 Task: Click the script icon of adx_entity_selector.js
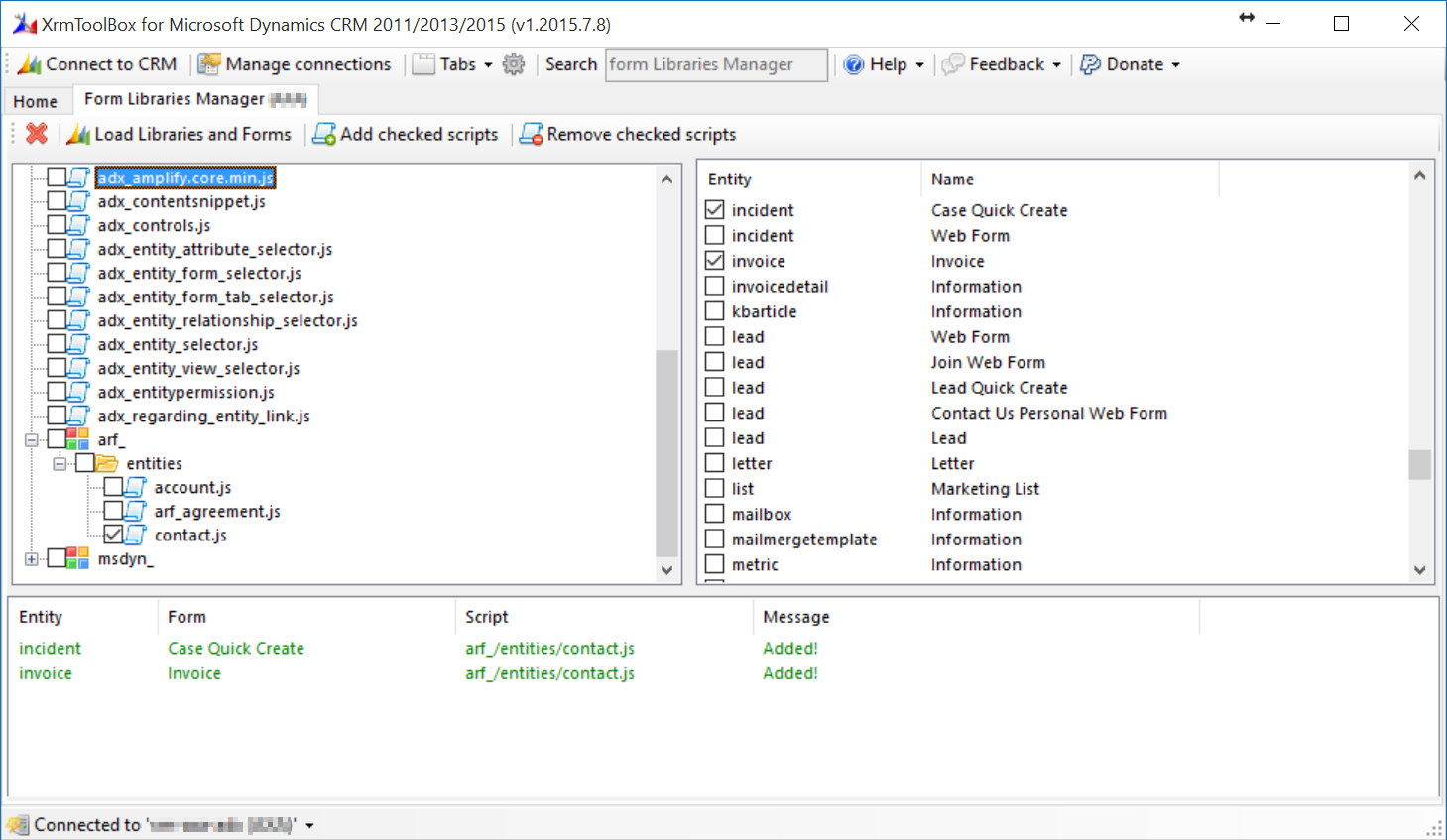point(79,344)
